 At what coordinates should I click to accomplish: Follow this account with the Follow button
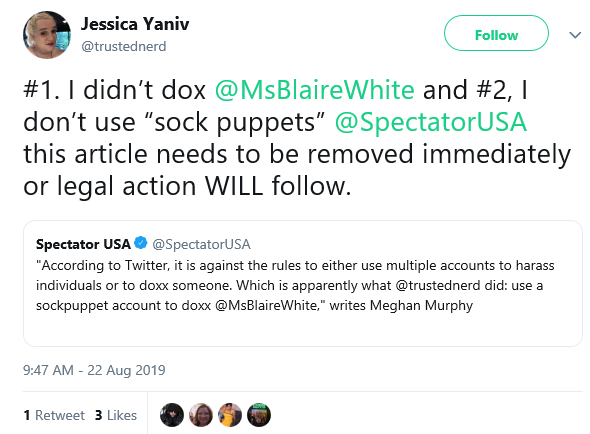pyautogui.click(x=496, y=33)
